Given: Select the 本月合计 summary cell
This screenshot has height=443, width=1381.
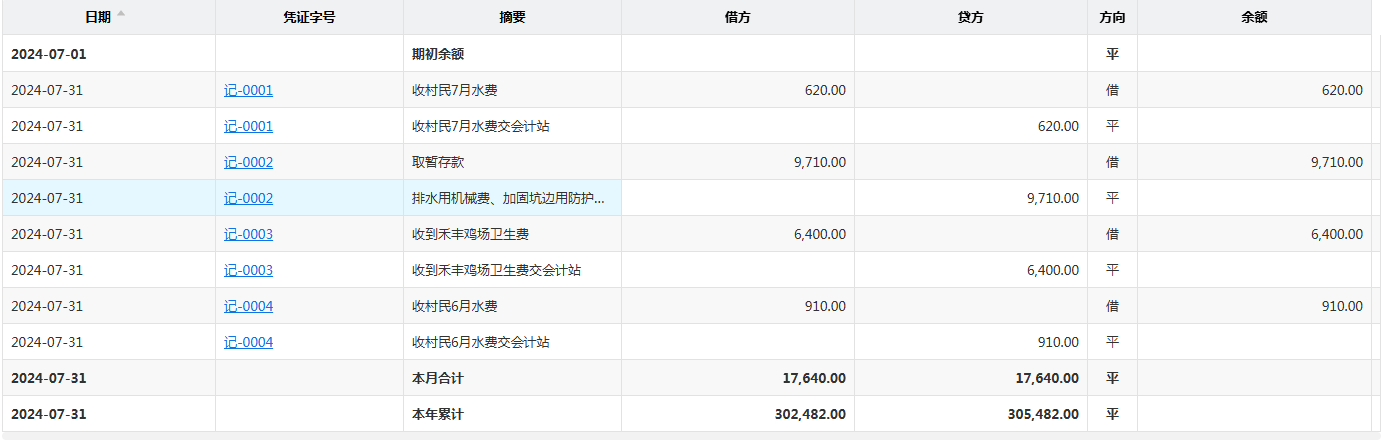Looking at the screenshot, I should (x=438, y=378).
